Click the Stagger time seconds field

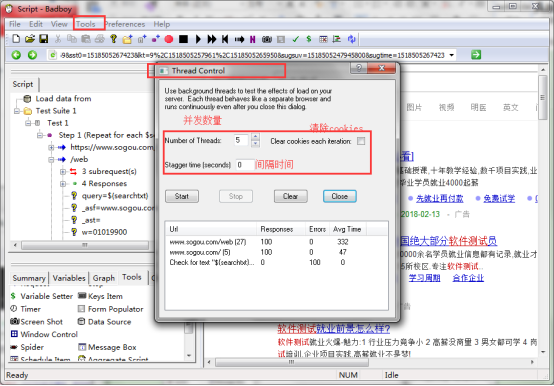(x=245, y=165)
